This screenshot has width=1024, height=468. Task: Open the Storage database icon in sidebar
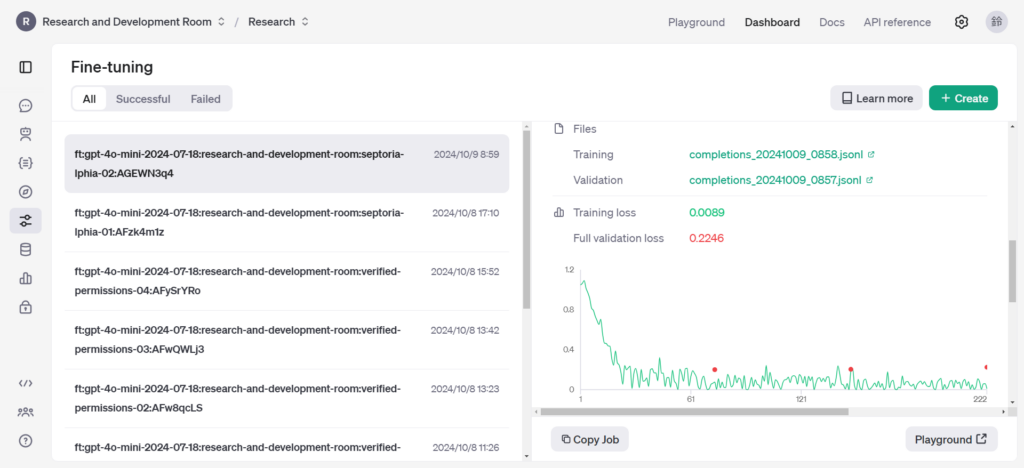tap(26, 250)
